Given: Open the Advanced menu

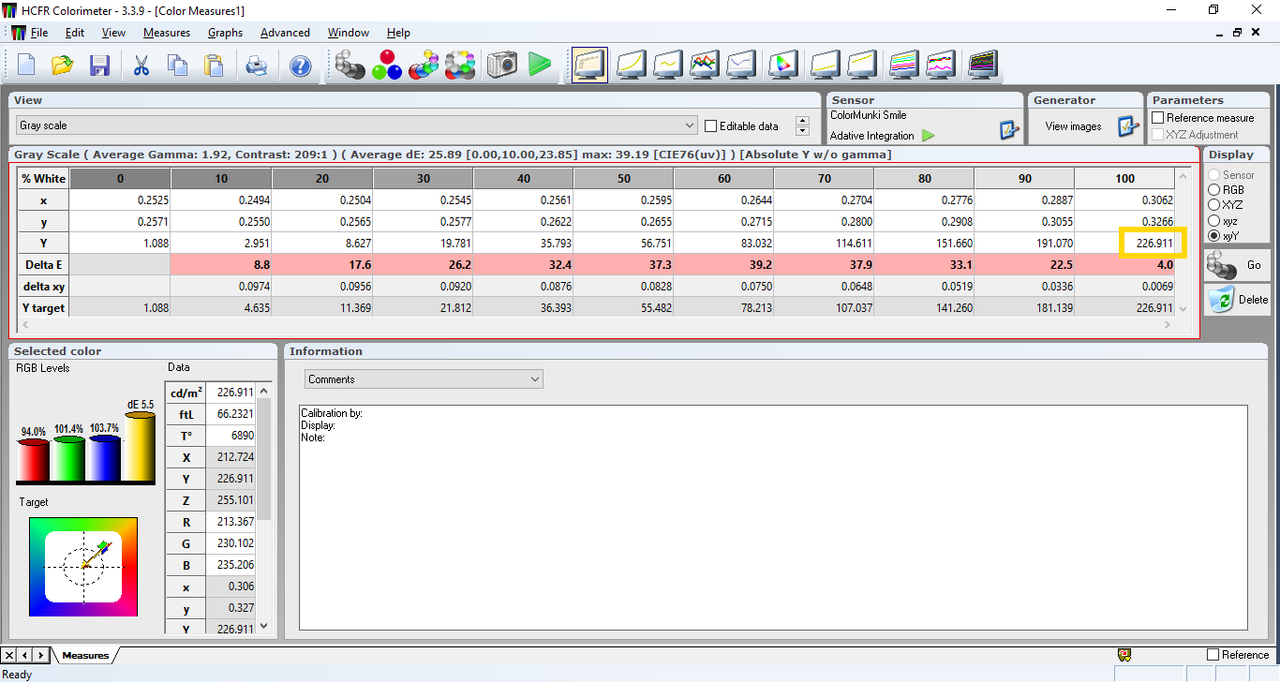Looking at the screenshot, I should tap(285, 32).
